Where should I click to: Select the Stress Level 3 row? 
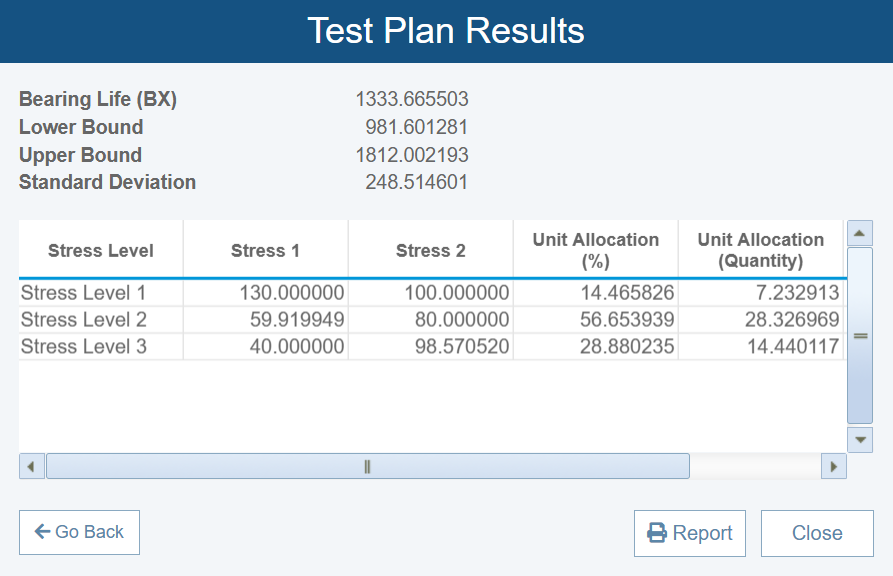coord(83,346)
